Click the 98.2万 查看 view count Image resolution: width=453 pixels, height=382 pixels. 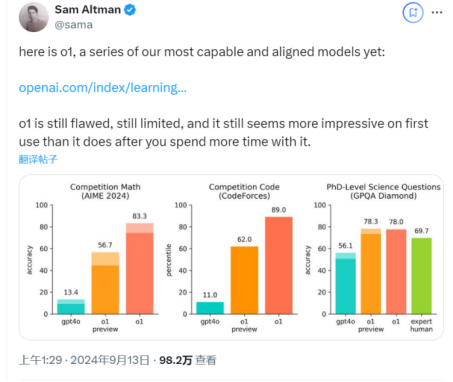(188, 360)
